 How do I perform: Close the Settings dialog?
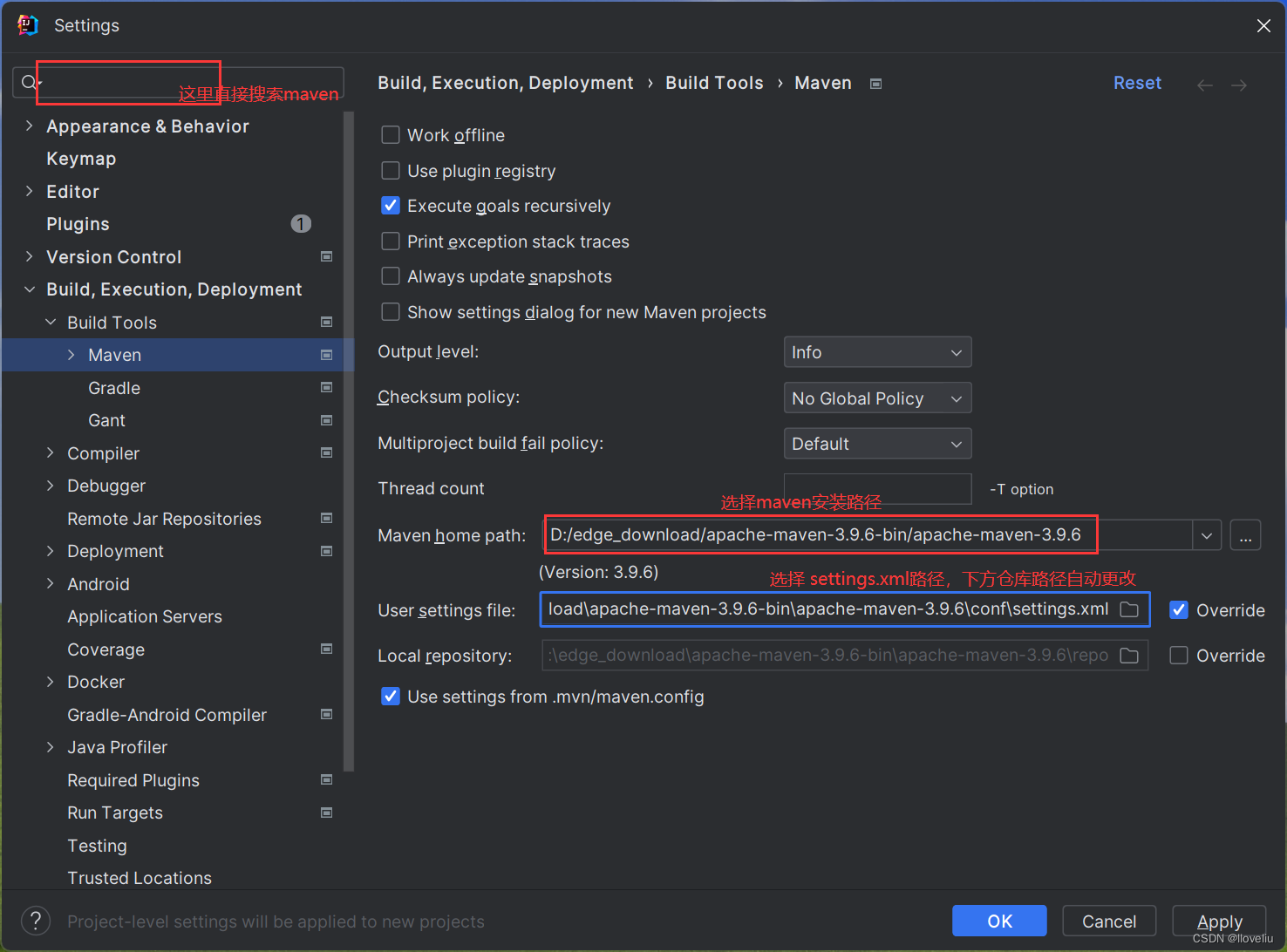1263,26
